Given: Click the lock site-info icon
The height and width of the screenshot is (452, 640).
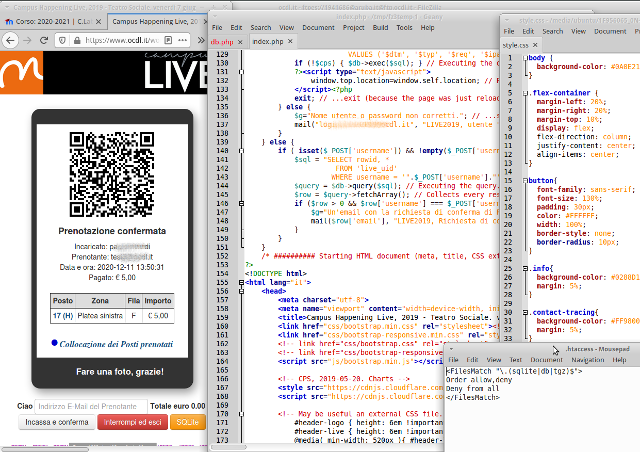Looking at the screenshot, I should 77,40.
